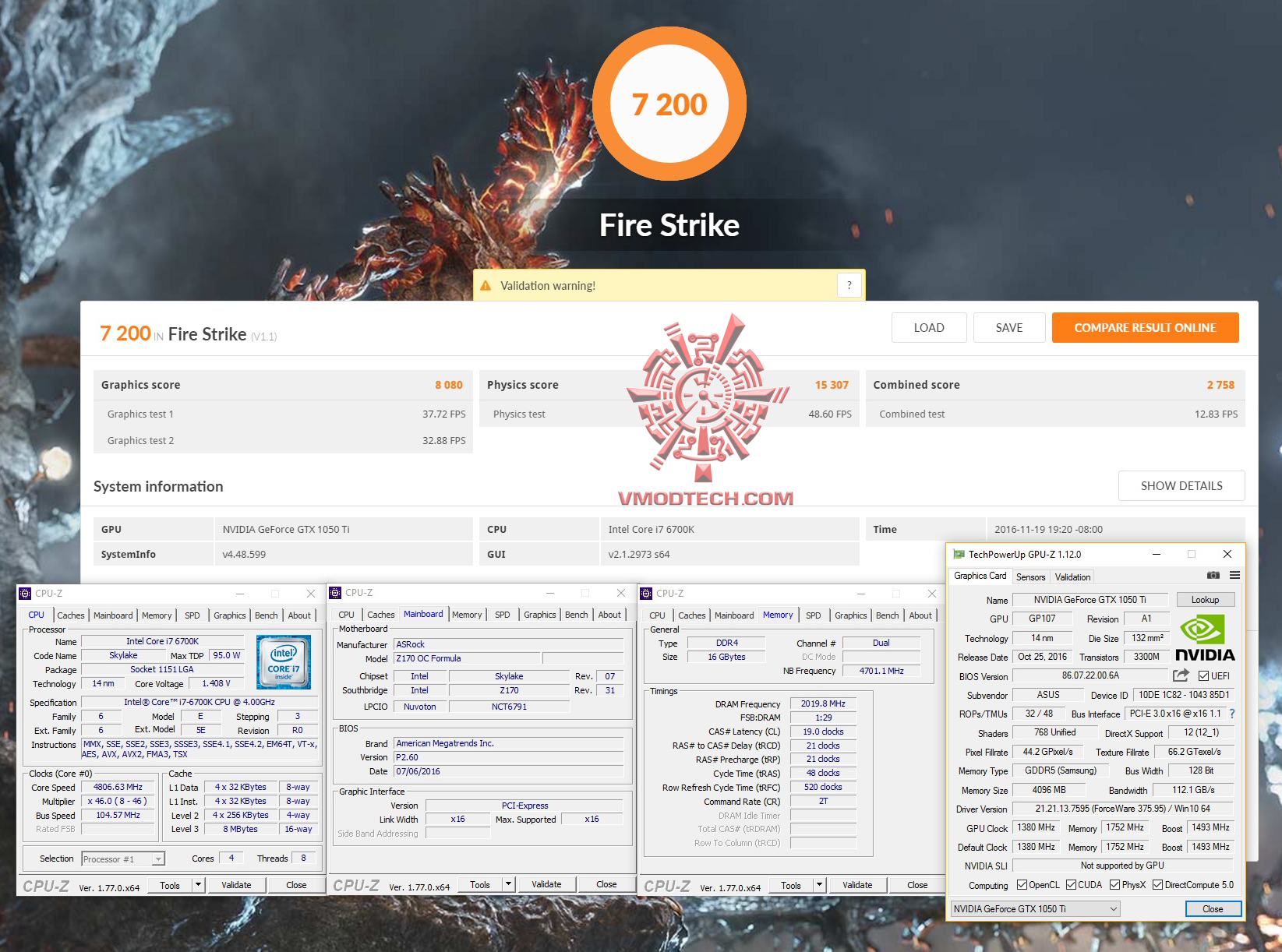1282x952 pixels.
Task: Expand Tools arrow in CPU-Z Processor window
Action: 198,884
